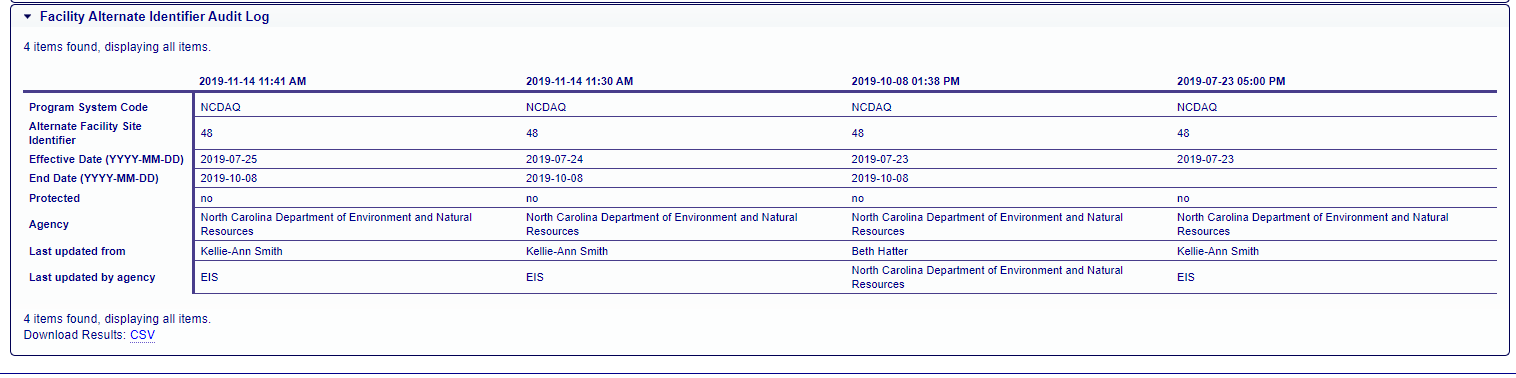Select the 2019-10-08 01:38 PM column header
1516x378 pixels.
coord(905,81)
